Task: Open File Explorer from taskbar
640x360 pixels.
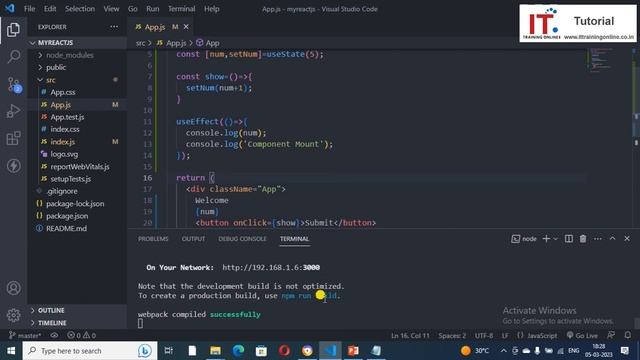Action: [x=216, y=351]
